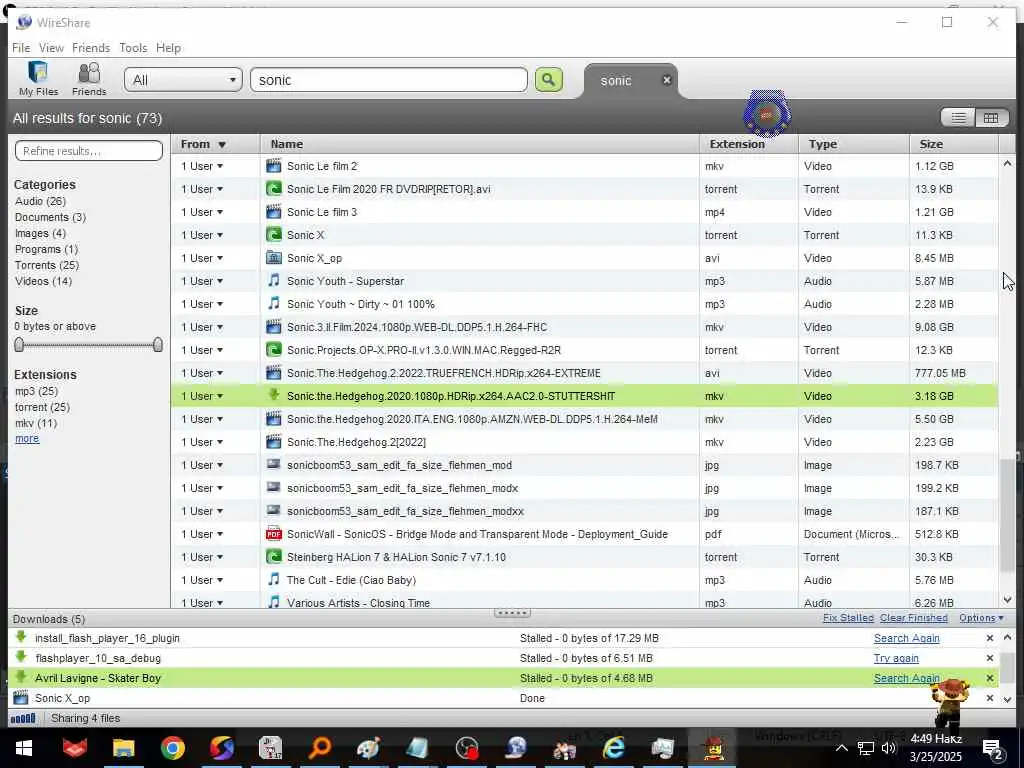The width and height of the screenshot is (1024, 768).
Task: Sort results by Extension column
Action: click(748, 144)
